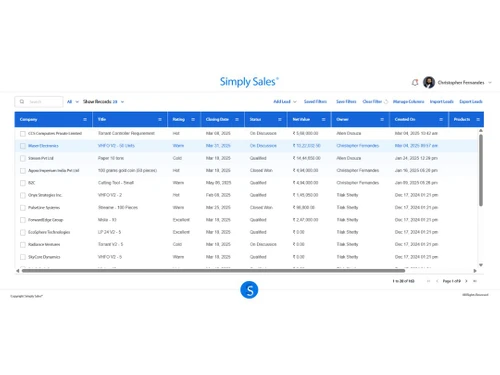Open the Rating column menu icon
Screen dimensions: 500x375
[x=193, y=119]
